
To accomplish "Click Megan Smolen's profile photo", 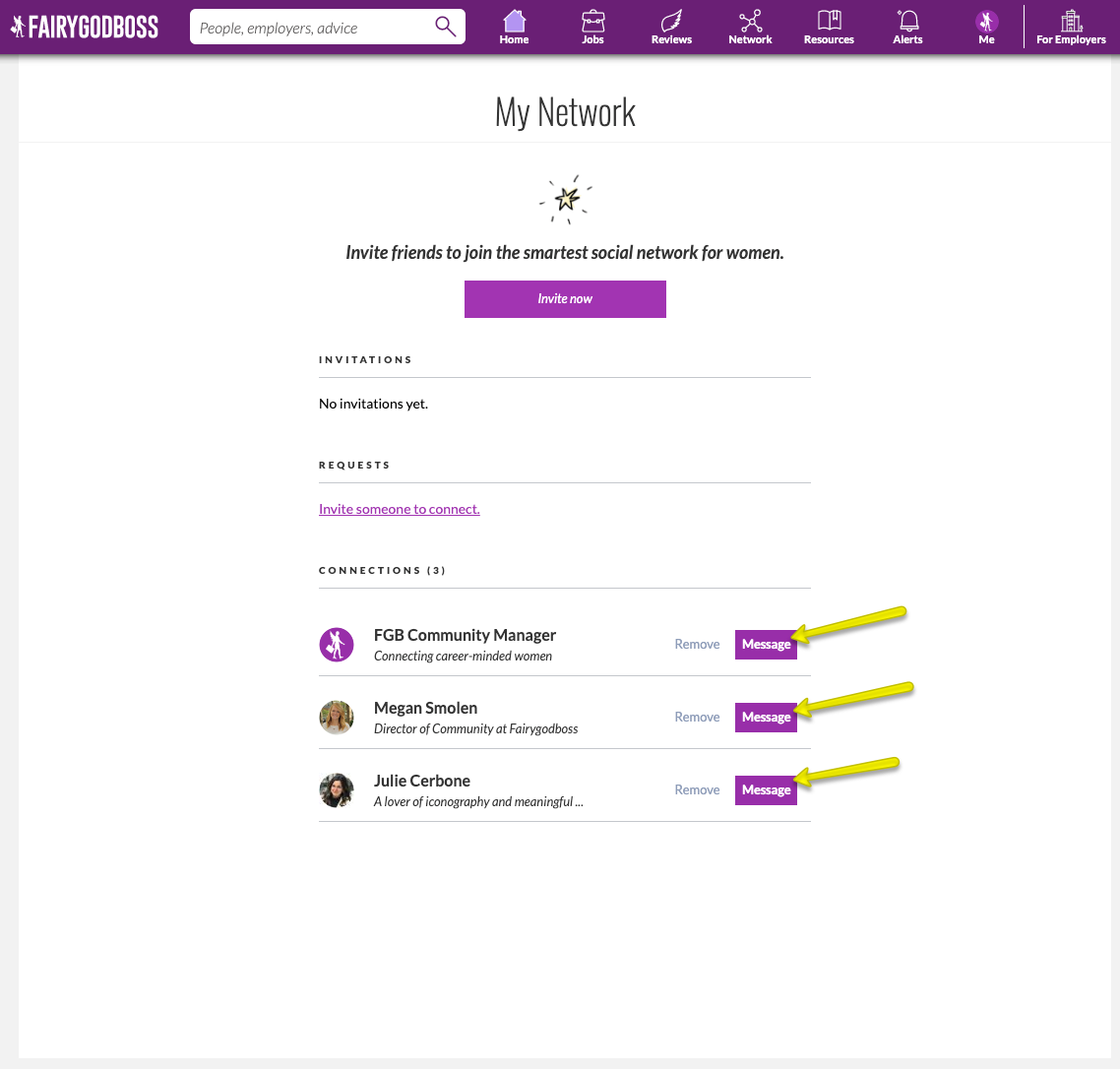I will click(337, 718).
